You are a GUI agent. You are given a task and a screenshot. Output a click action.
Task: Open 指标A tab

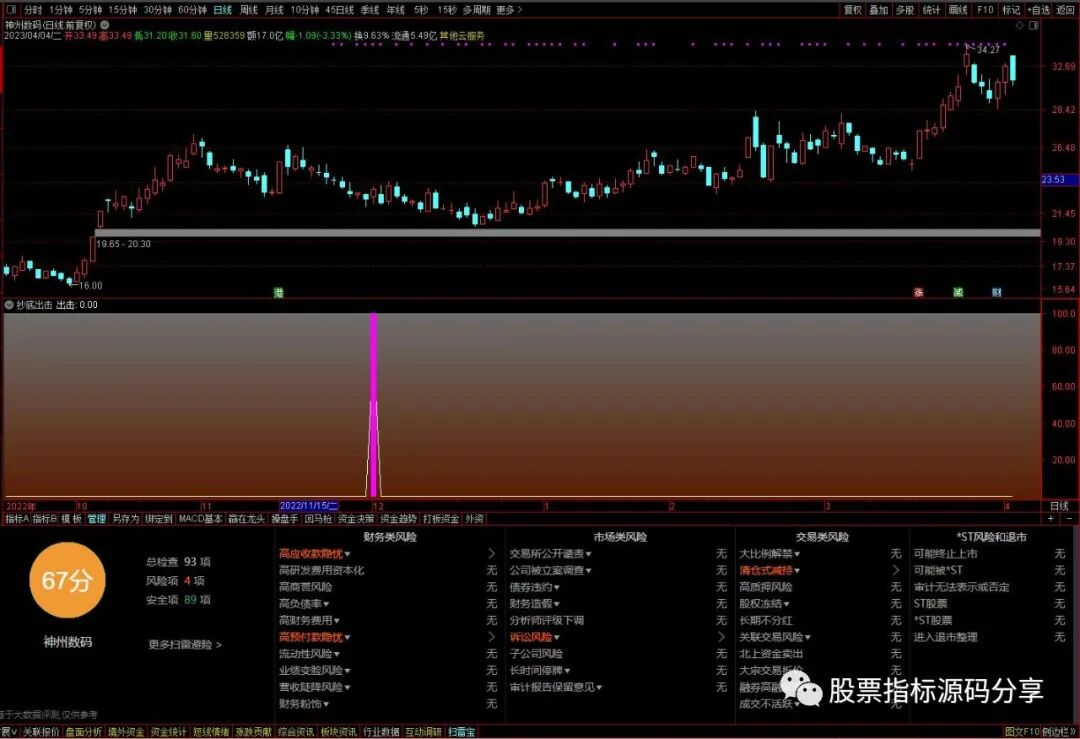(17, 519)
